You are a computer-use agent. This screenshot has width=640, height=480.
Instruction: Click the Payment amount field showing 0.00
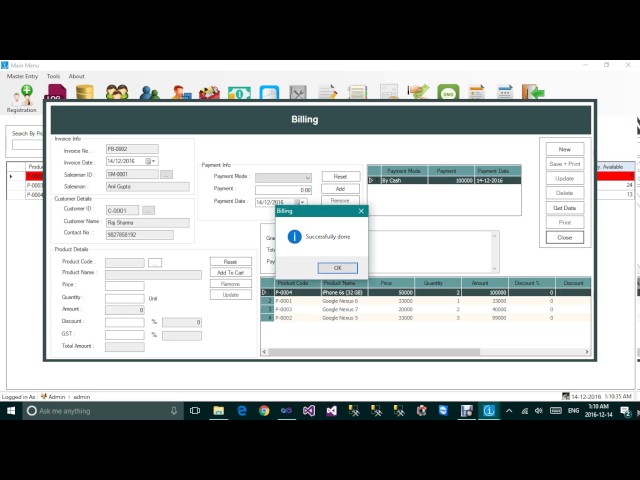[x=283, y=190]
